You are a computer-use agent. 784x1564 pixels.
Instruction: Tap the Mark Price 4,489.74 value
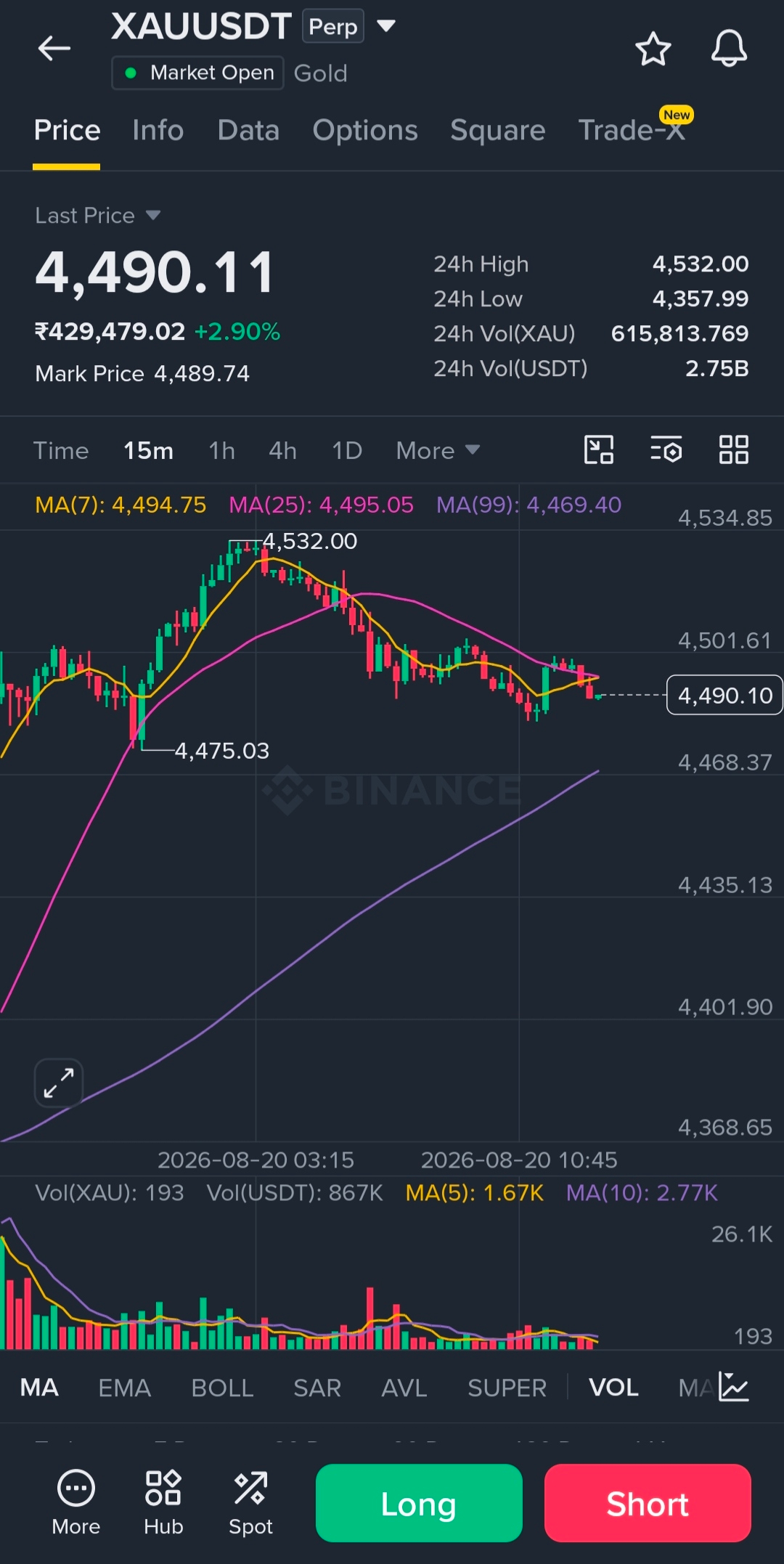[x=202, y=373]
